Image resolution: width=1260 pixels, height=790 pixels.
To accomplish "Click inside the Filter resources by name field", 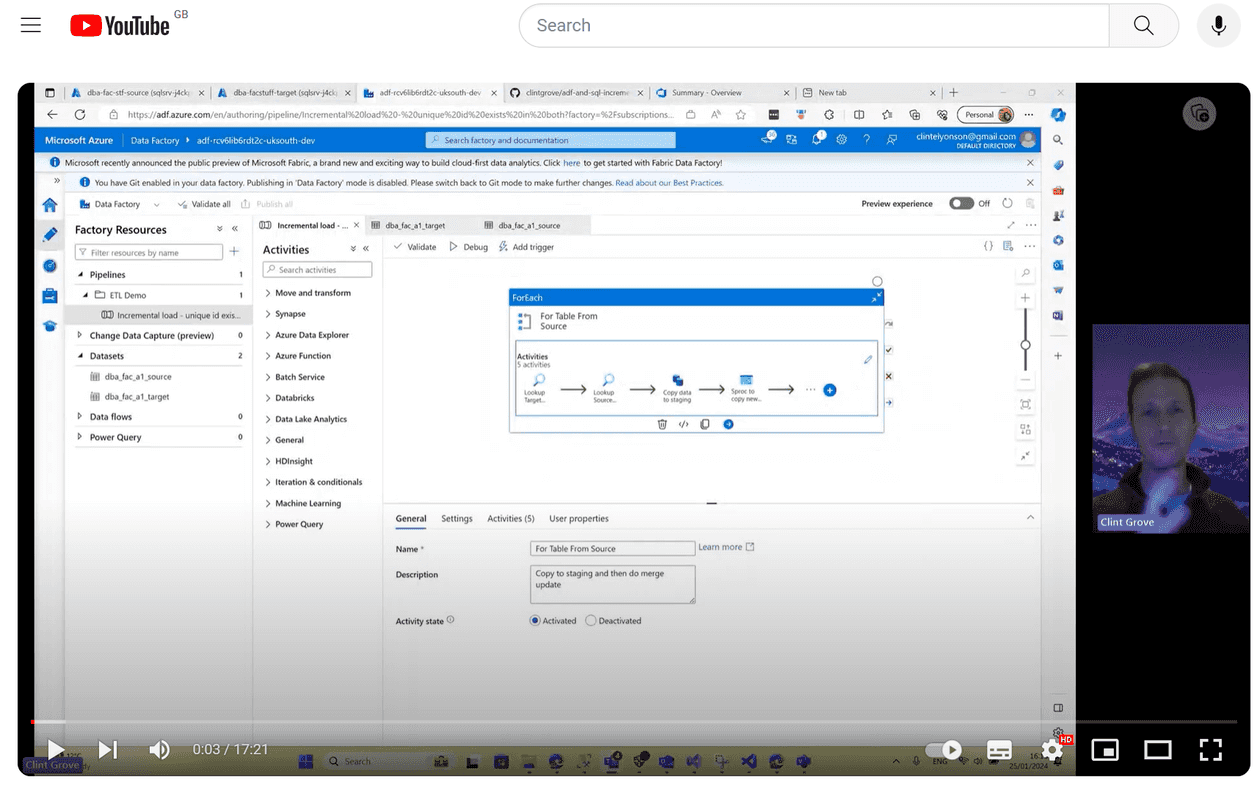I will [150, 252].
